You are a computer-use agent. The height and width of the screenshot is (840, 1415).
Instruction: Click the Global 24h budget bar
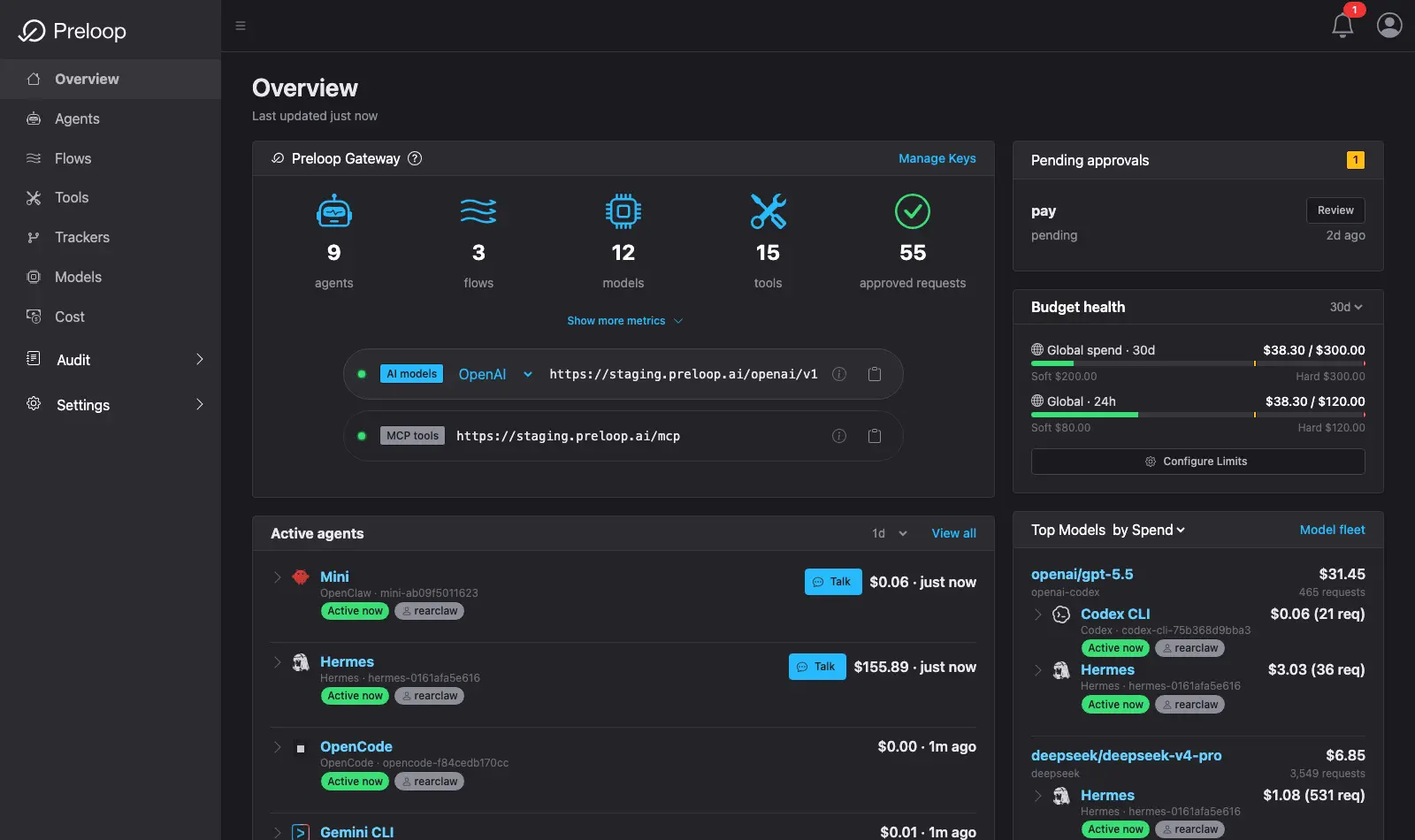pyautogui.click(x=1197, y=415)
